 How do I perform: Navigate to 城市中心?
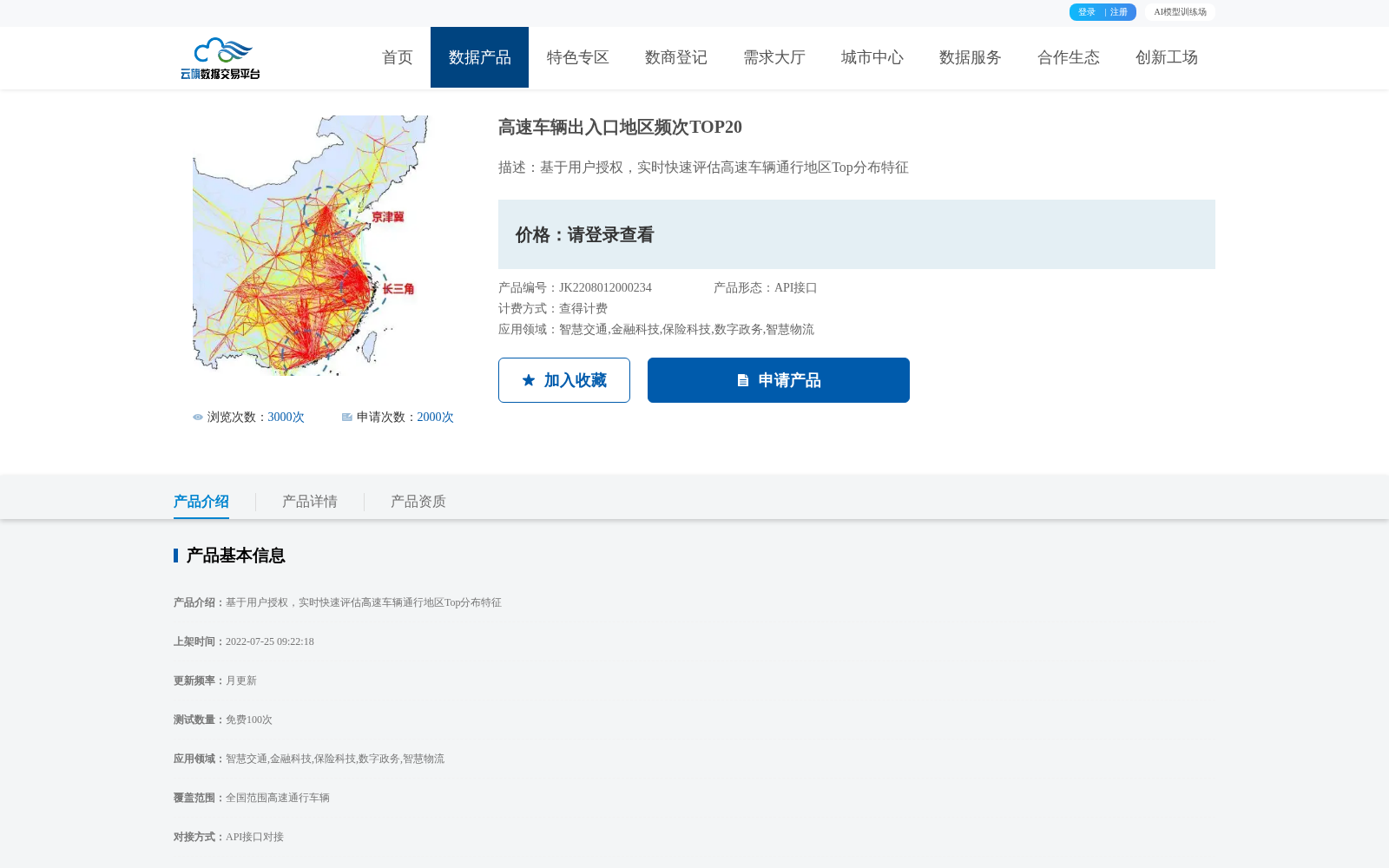[872, 57]
